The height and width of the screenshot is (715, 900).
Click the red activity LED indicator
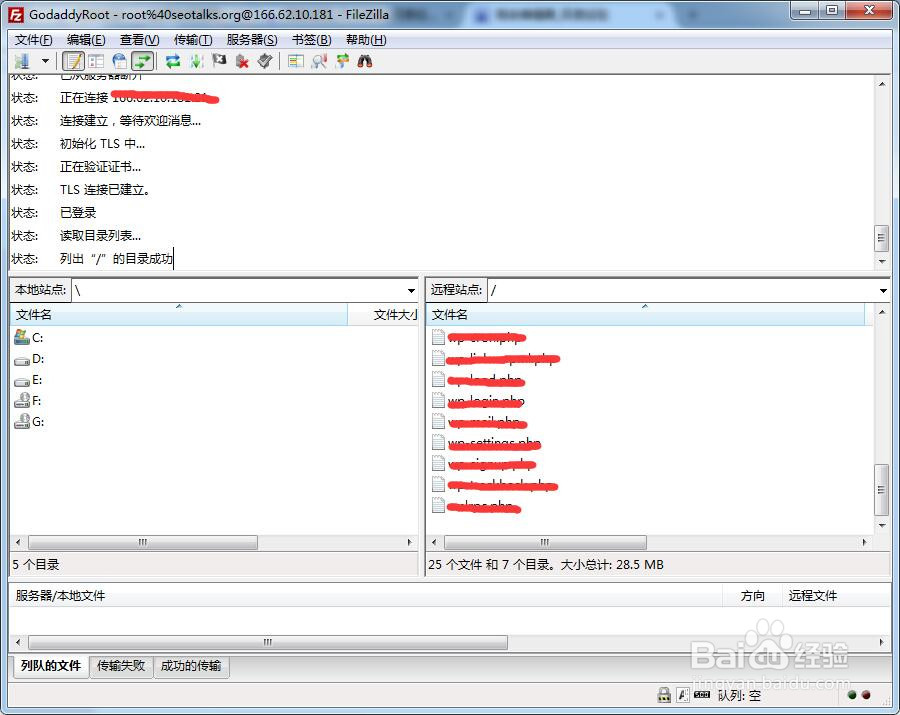pos(866,695)
